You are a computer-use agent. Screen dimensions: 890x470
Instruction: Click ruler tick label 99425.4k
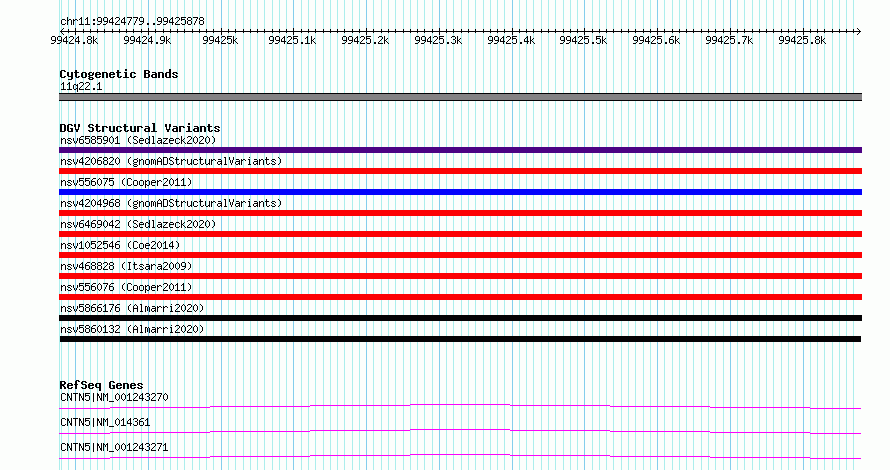point(511,40)
